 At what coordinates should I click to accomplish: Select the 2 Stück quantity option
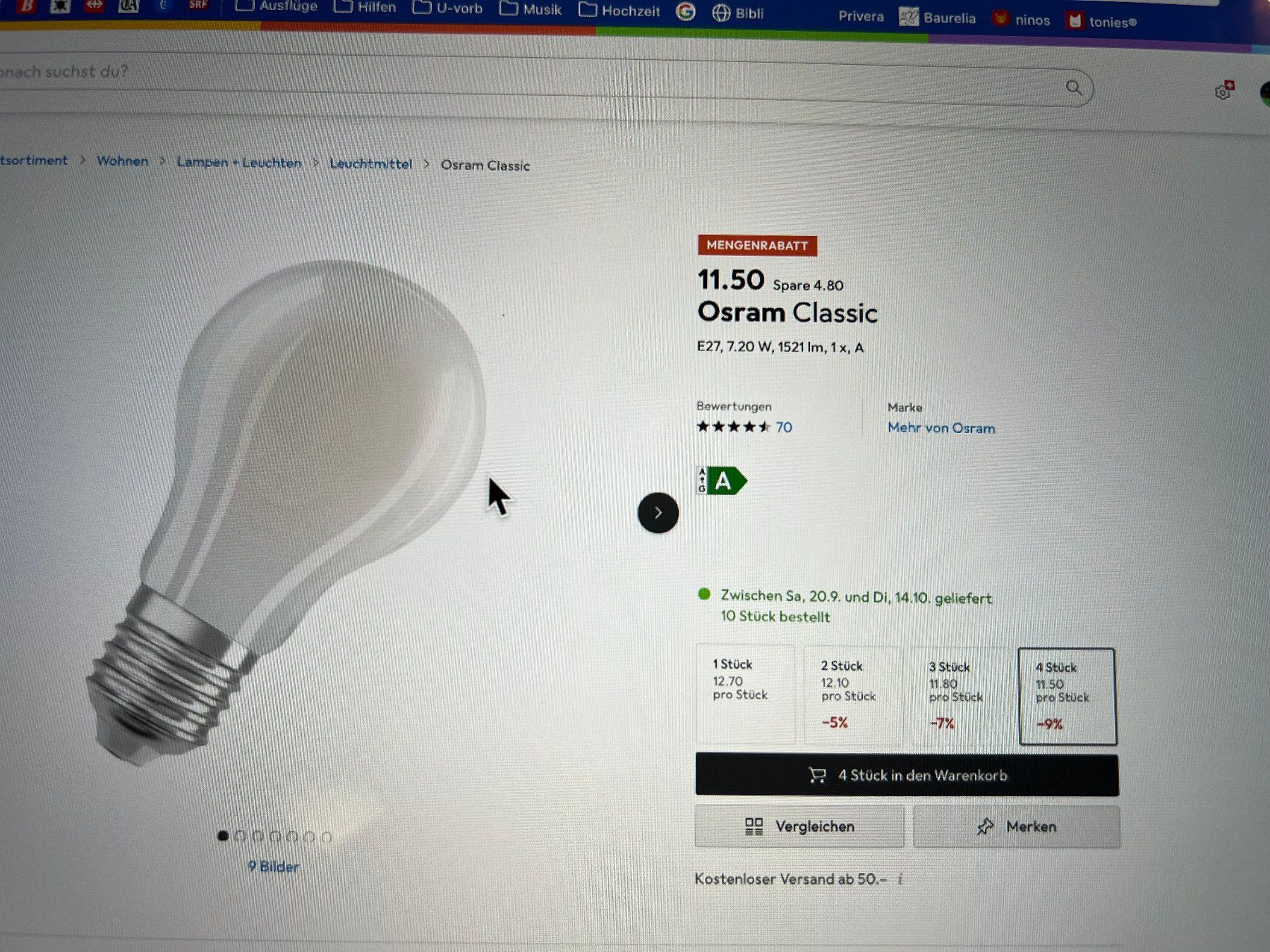[853, 695]
